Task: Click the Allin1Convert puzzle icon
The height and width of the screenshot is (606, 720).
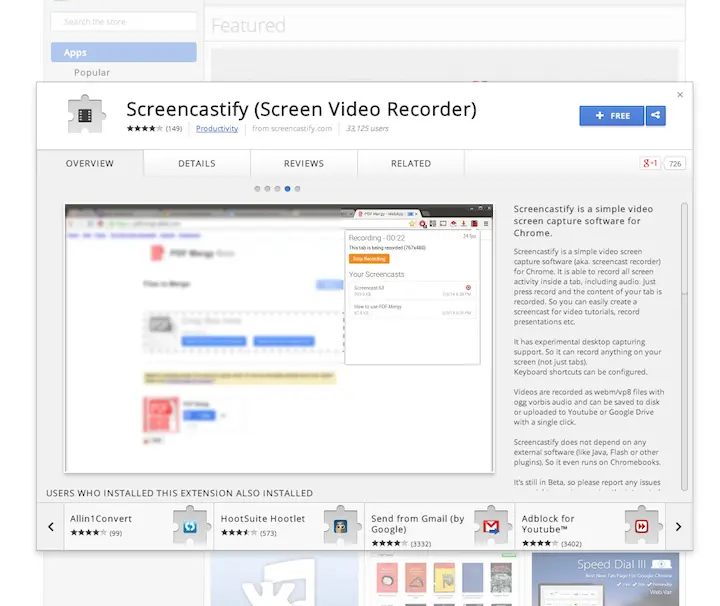Action: [190, 526]
